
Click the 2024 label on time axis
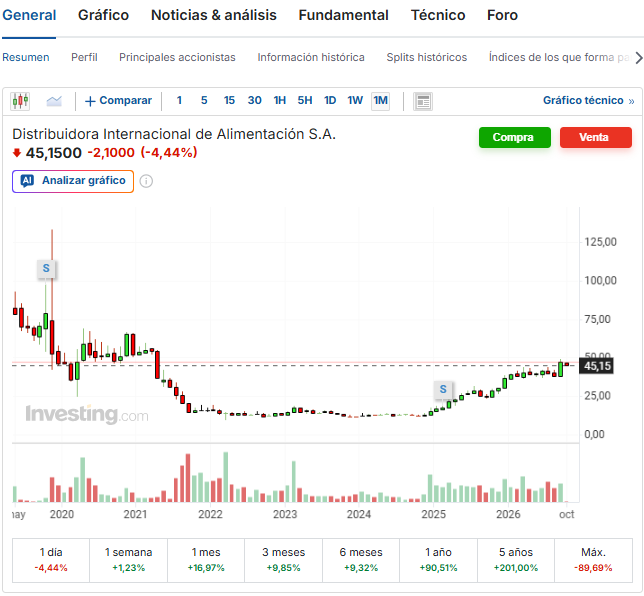[359, 515]
